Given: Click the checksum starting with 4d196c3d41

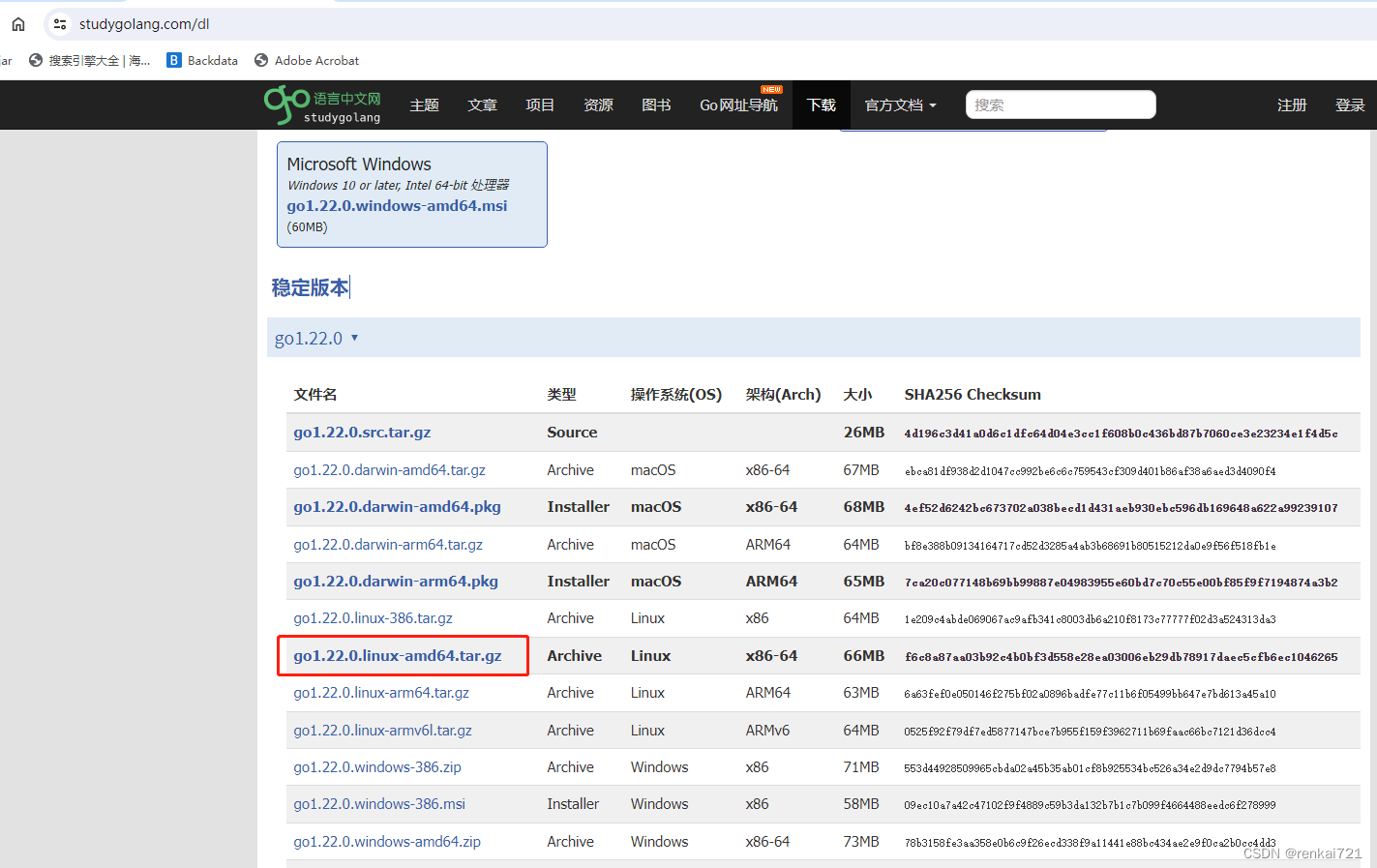Looking at the screenshot, I should point(1121,433).
